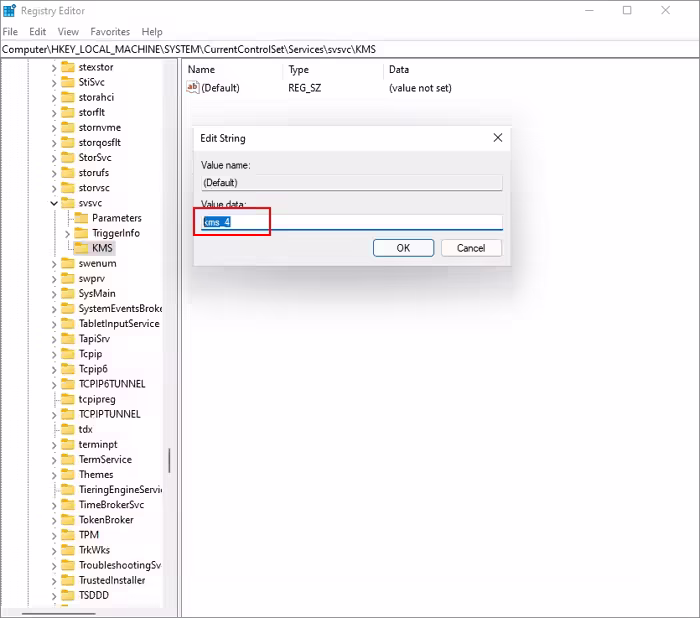This screenshot has height=618, width=700.
Task: Click the SysMain folder icon
Action: pos(67,293)
